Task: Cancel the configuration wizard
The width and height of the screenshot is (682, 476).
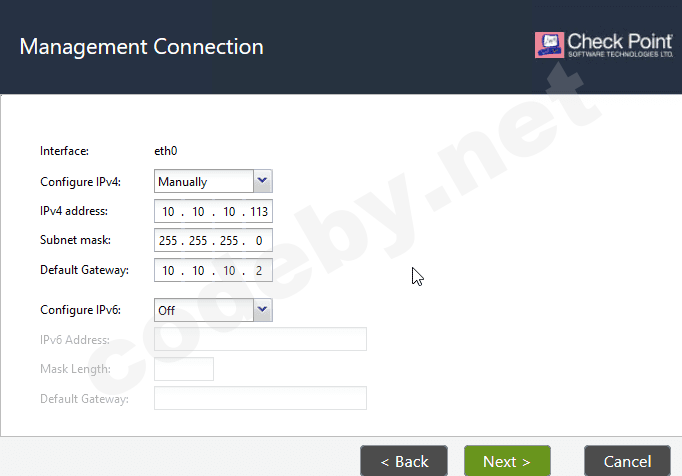Action: coord(627,461)
